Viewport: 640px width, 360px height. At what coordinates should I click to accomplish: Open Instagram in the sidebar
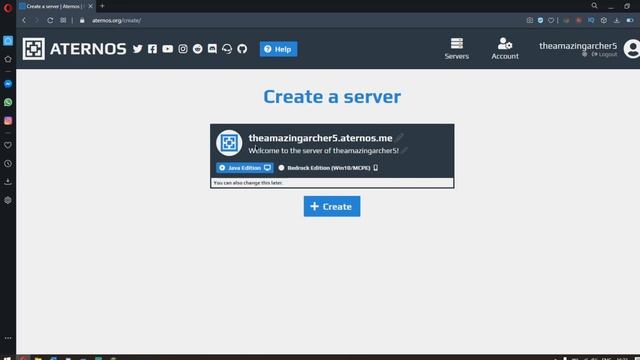point(8,120)
